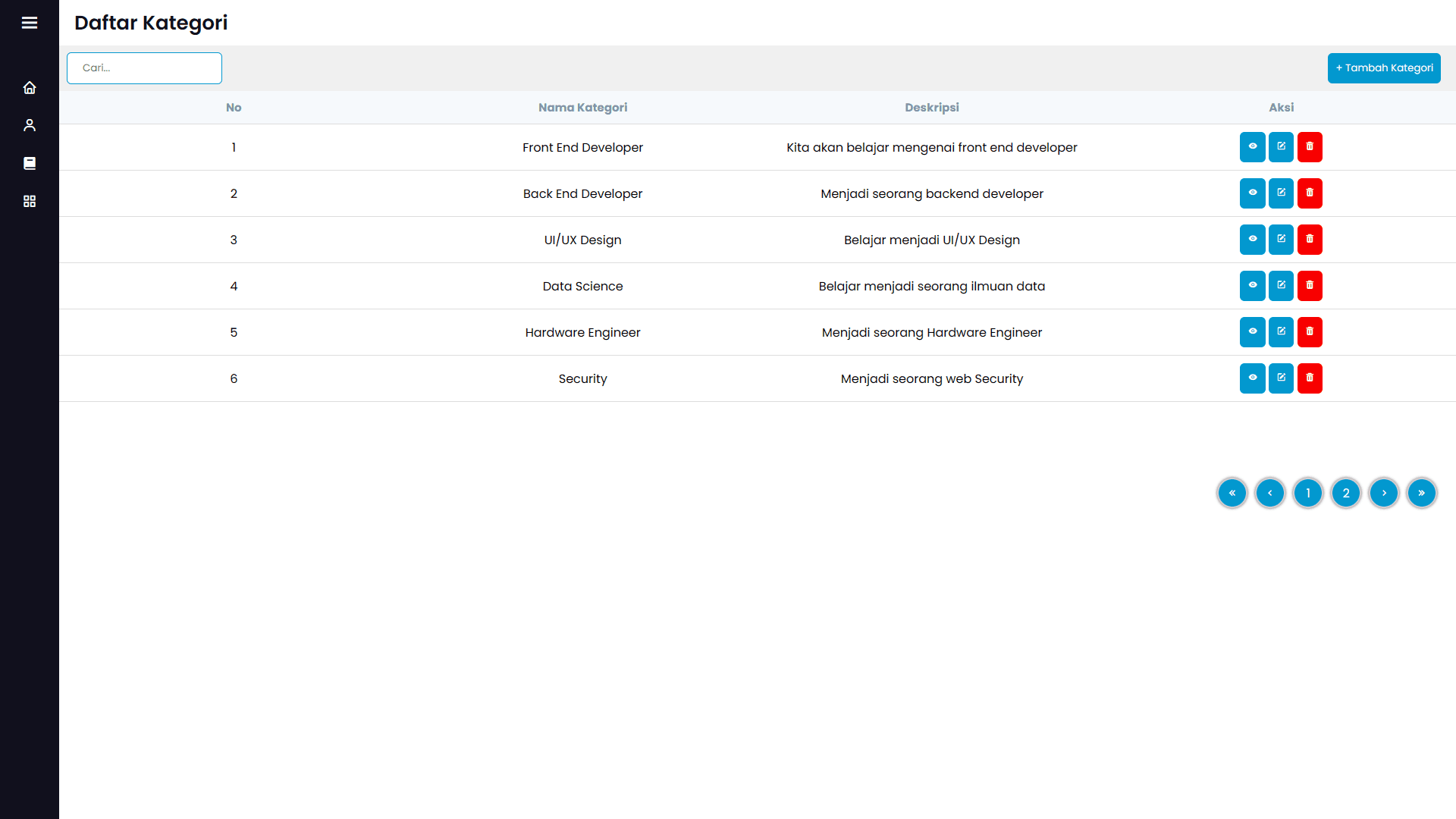View Hardware Engineer details via eye icon
Screen dimensions: 1456x819
1252,332
